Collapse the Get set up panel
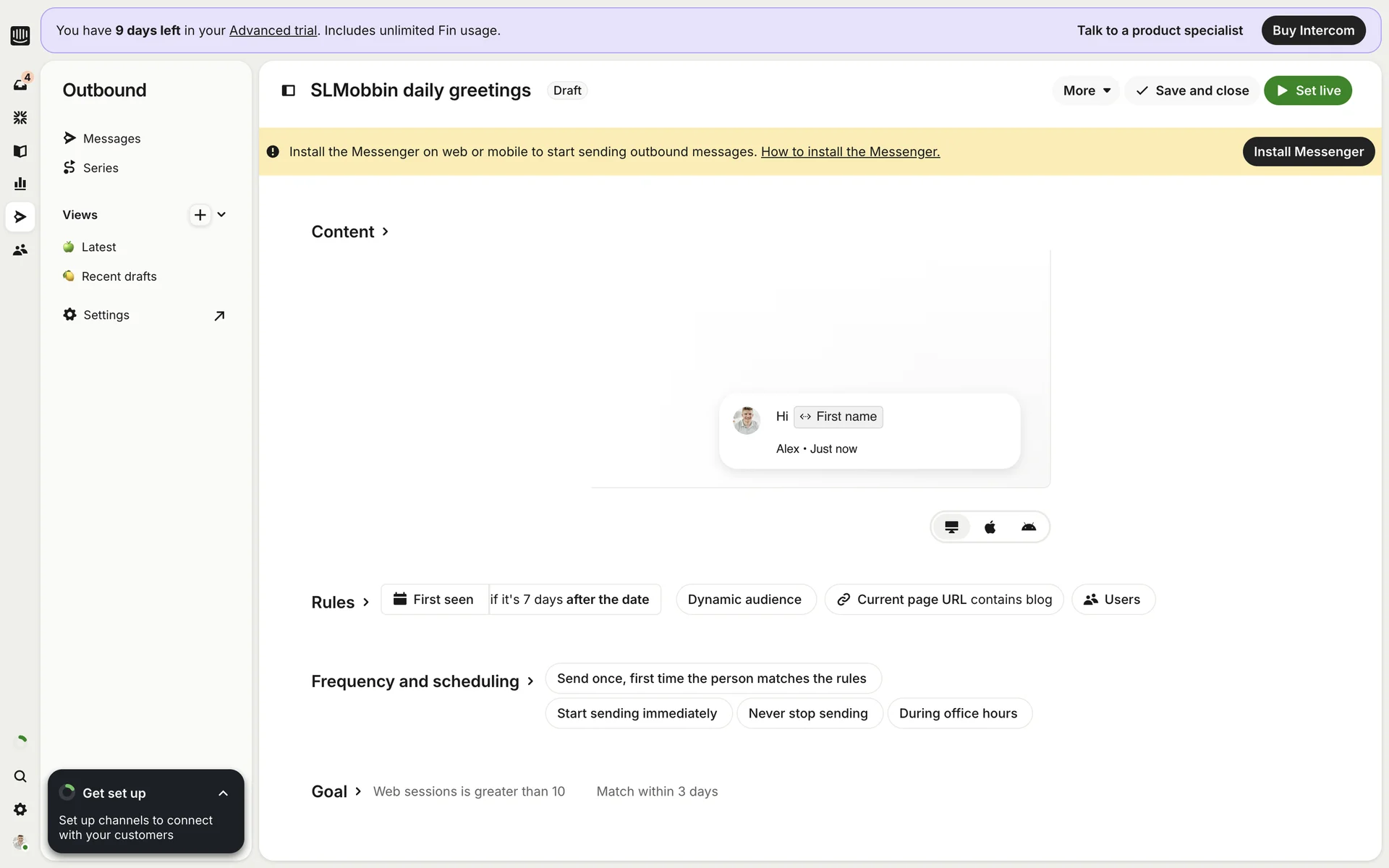The image size is (1389, 868). 223,793
